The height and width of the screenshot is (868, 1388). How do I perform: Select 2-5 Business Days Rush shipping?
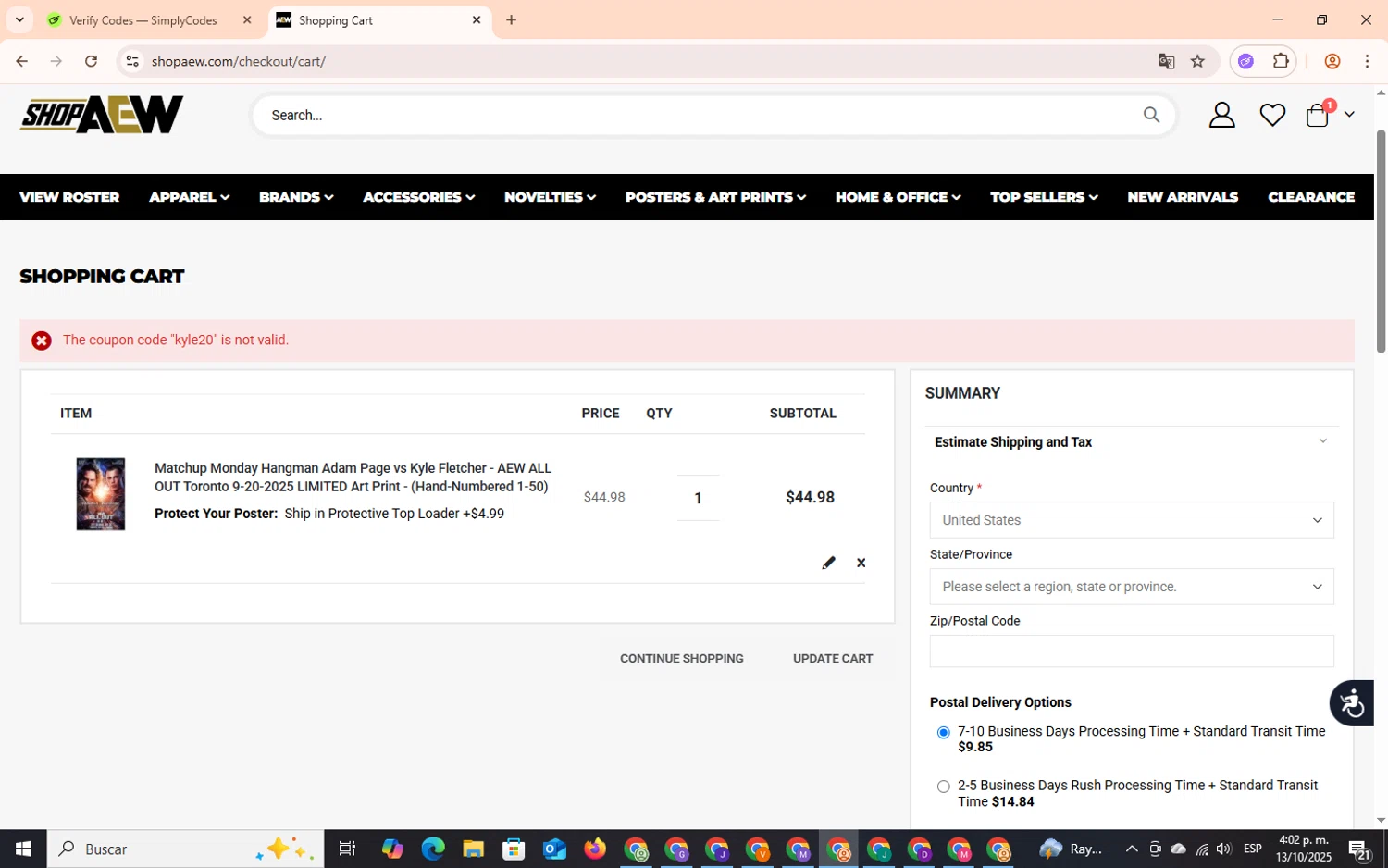pos(943,787)
